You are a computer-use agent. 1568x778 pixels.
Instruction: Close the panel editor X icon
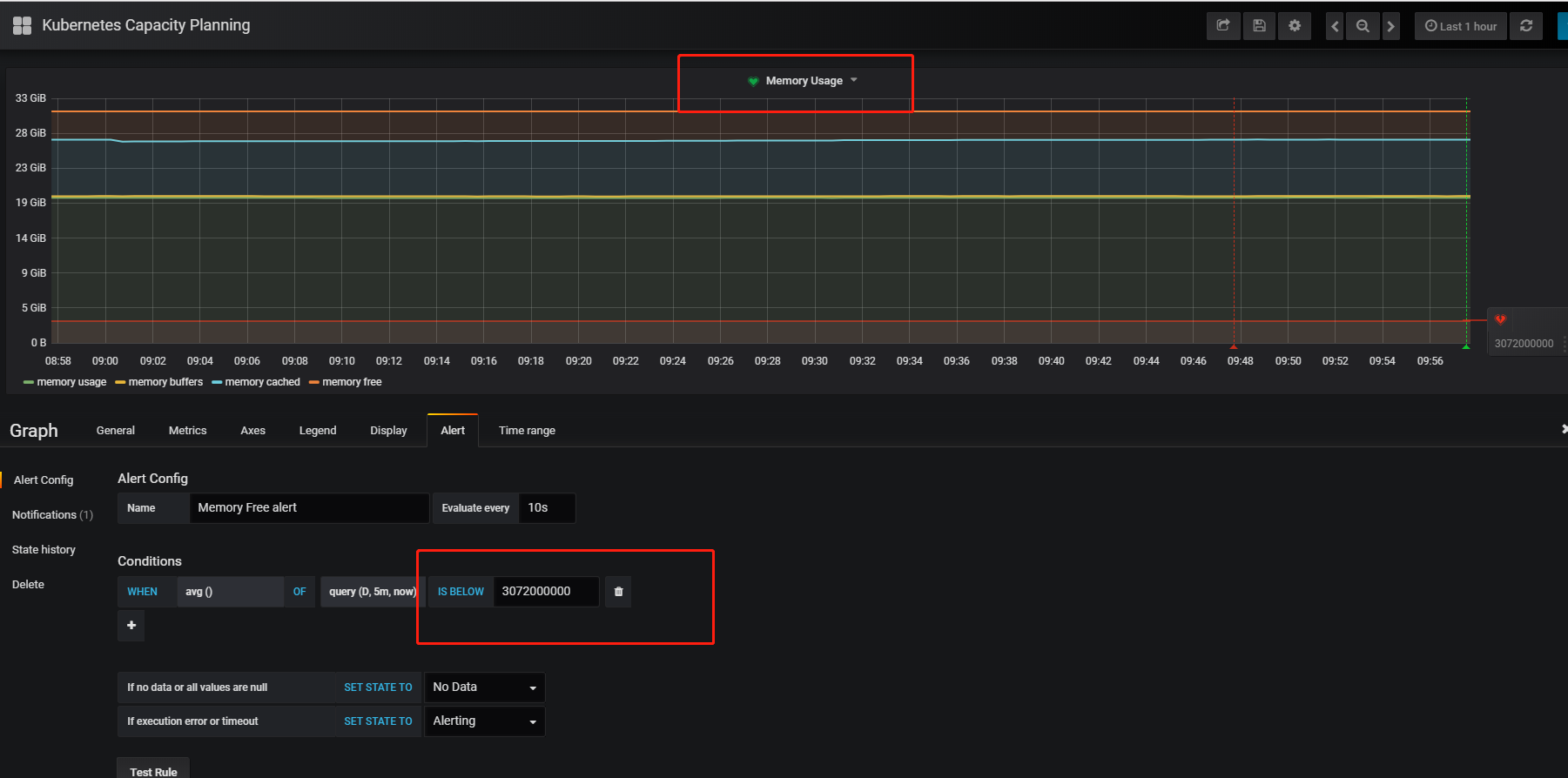pos(1564,429)
